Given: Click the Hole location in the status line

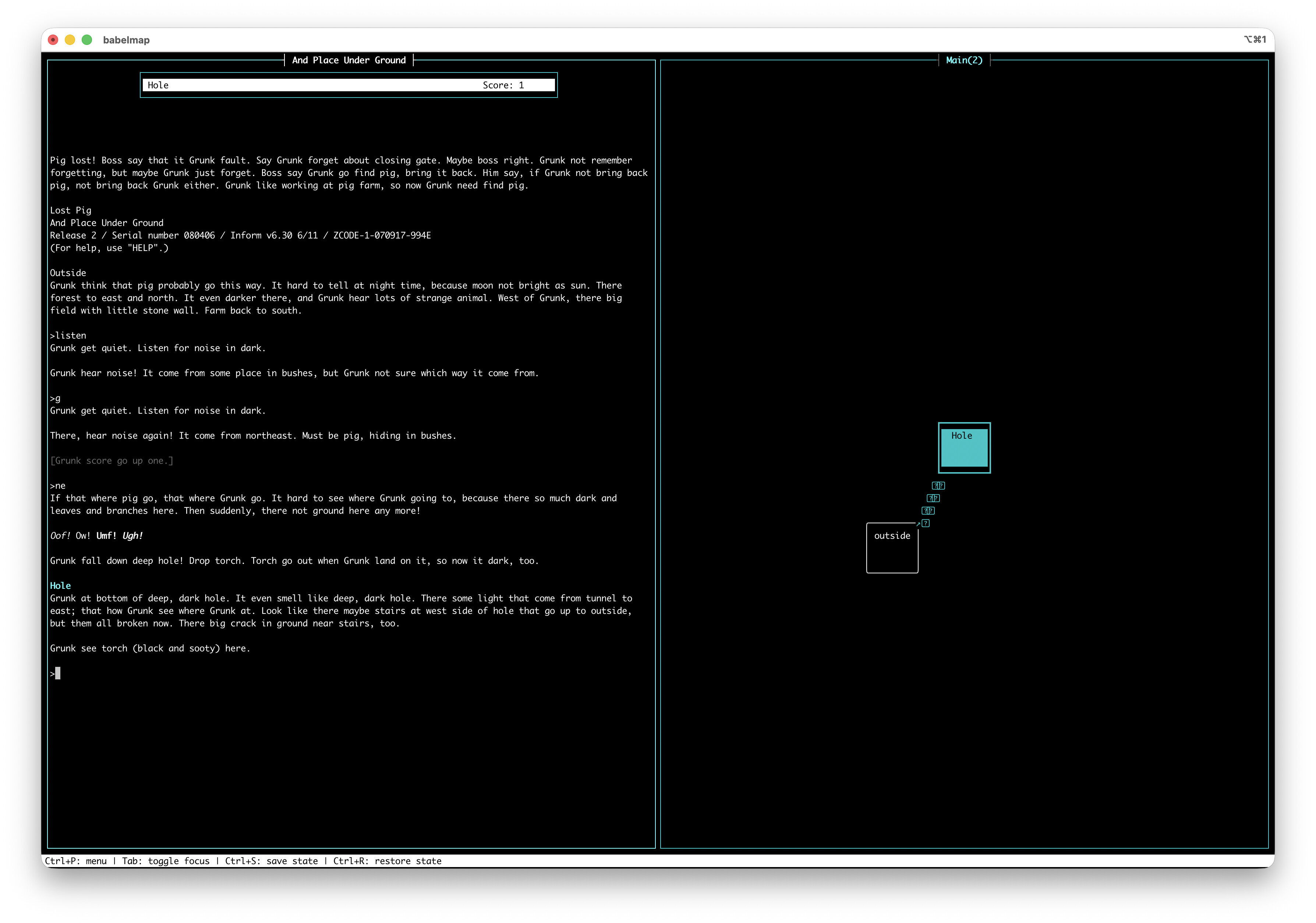Looking at the screenshot, I should tap(158, 85).
